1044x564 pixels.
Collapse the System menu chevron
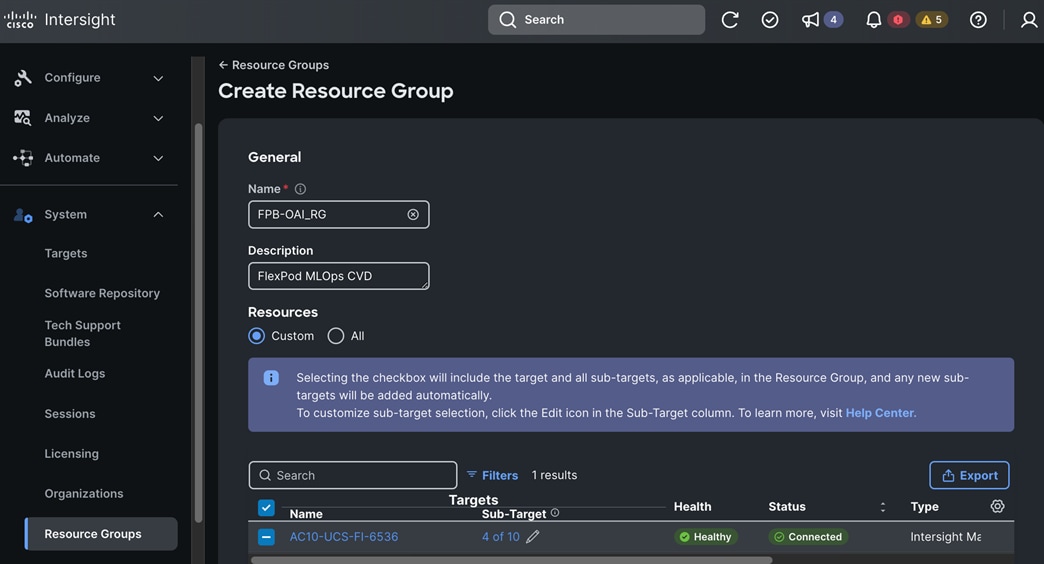[x=158, y=214]
